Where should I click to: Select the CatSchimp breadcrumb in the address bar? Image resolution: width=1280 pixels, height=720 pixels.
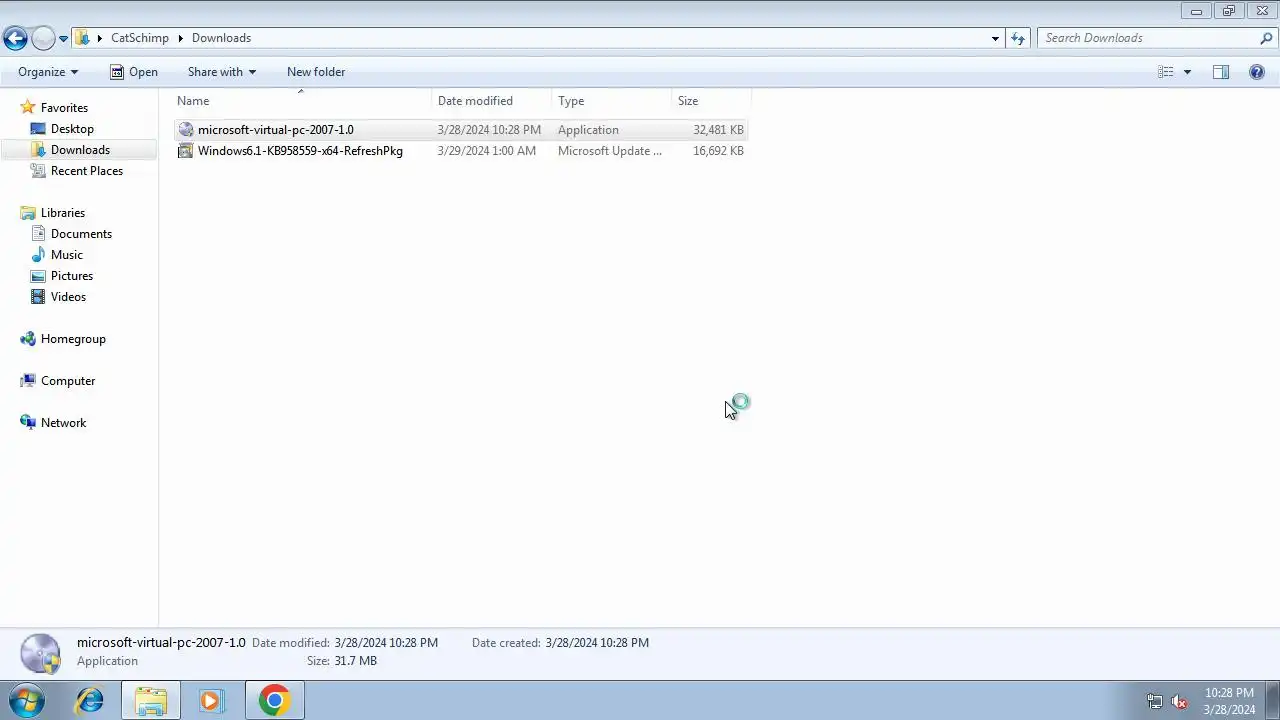pos(140,38)
